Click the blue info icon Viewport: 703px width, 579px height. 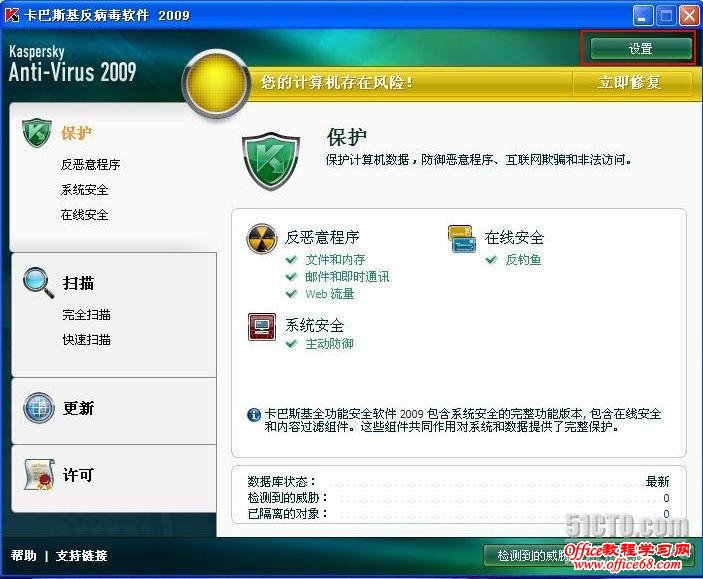click(254, 415)
